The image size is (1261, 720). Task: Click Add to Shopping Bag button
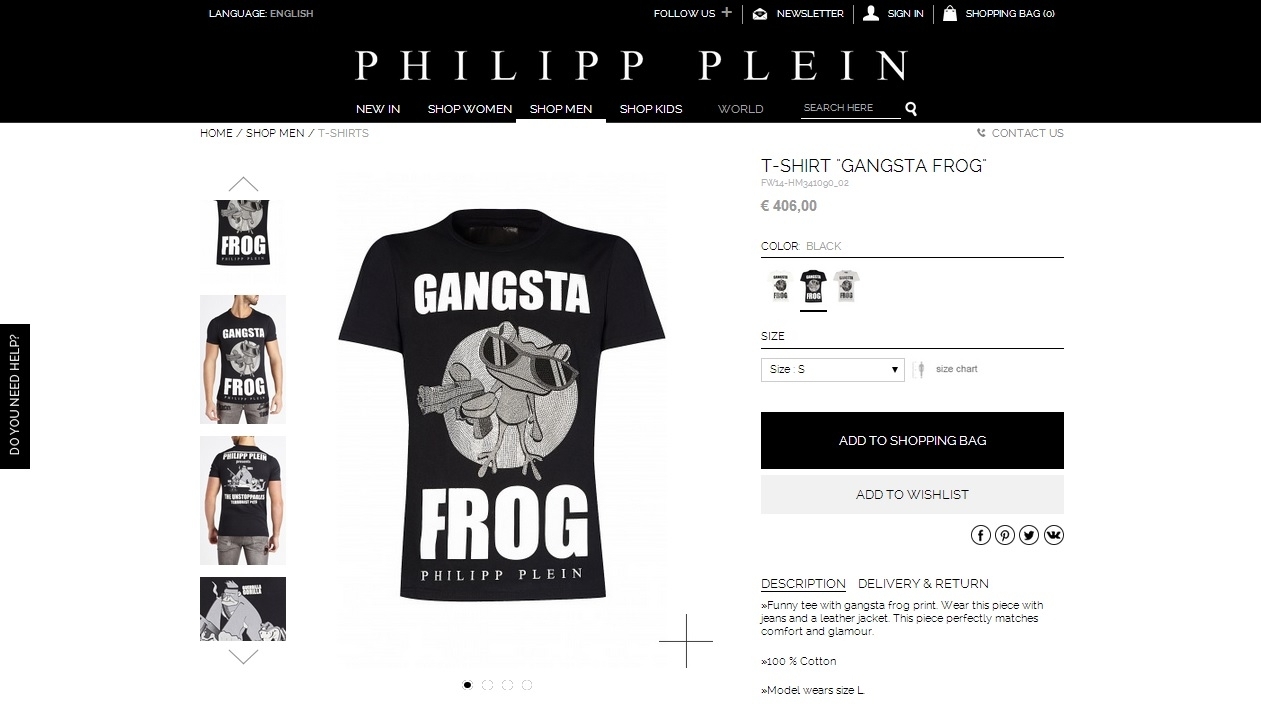[912, 440]
